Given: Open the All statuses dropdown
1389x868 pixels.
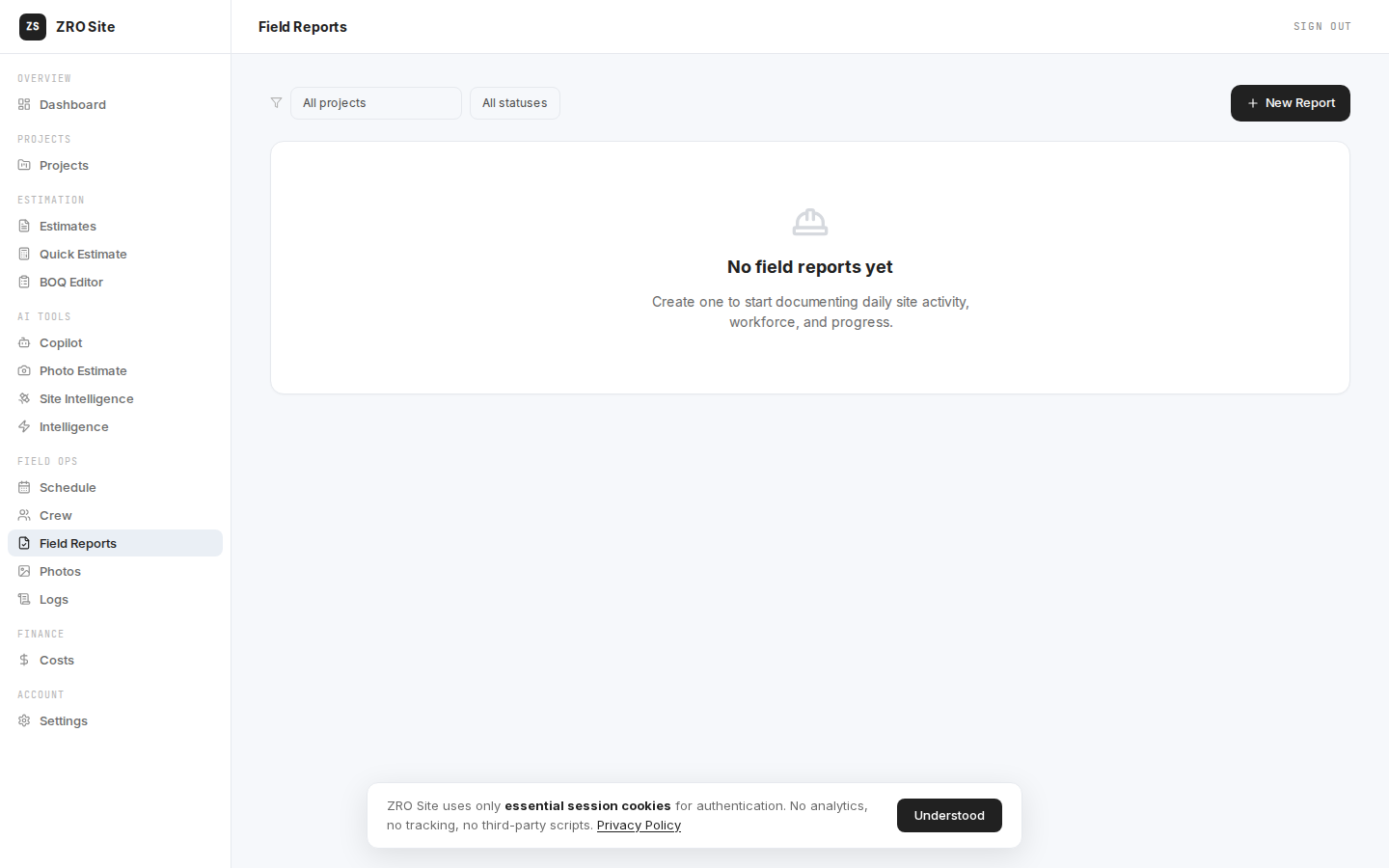Looking at the screenshot, I should click(515, 103).
